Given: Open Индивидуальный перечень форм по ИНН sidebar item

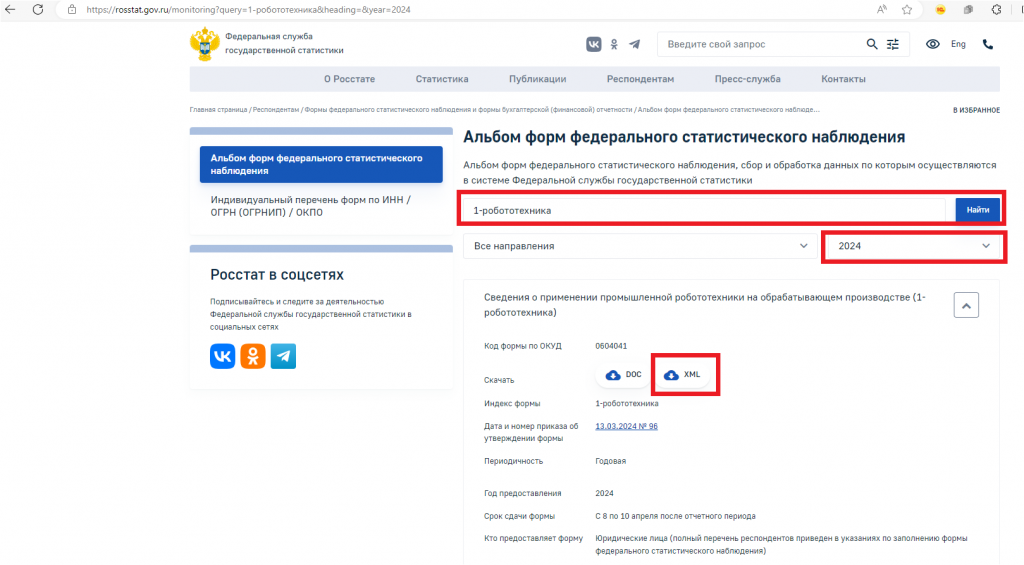Looking at the screenshot, I should (311, 206).
